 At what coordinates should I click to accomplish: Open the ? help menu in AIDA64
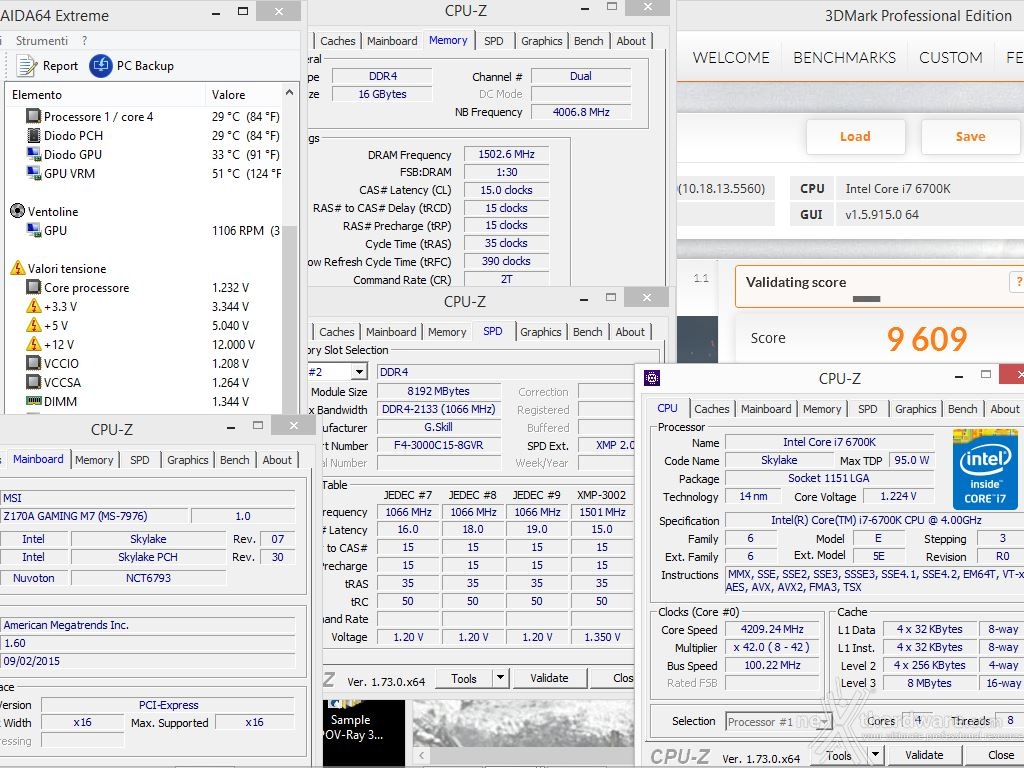84,40
